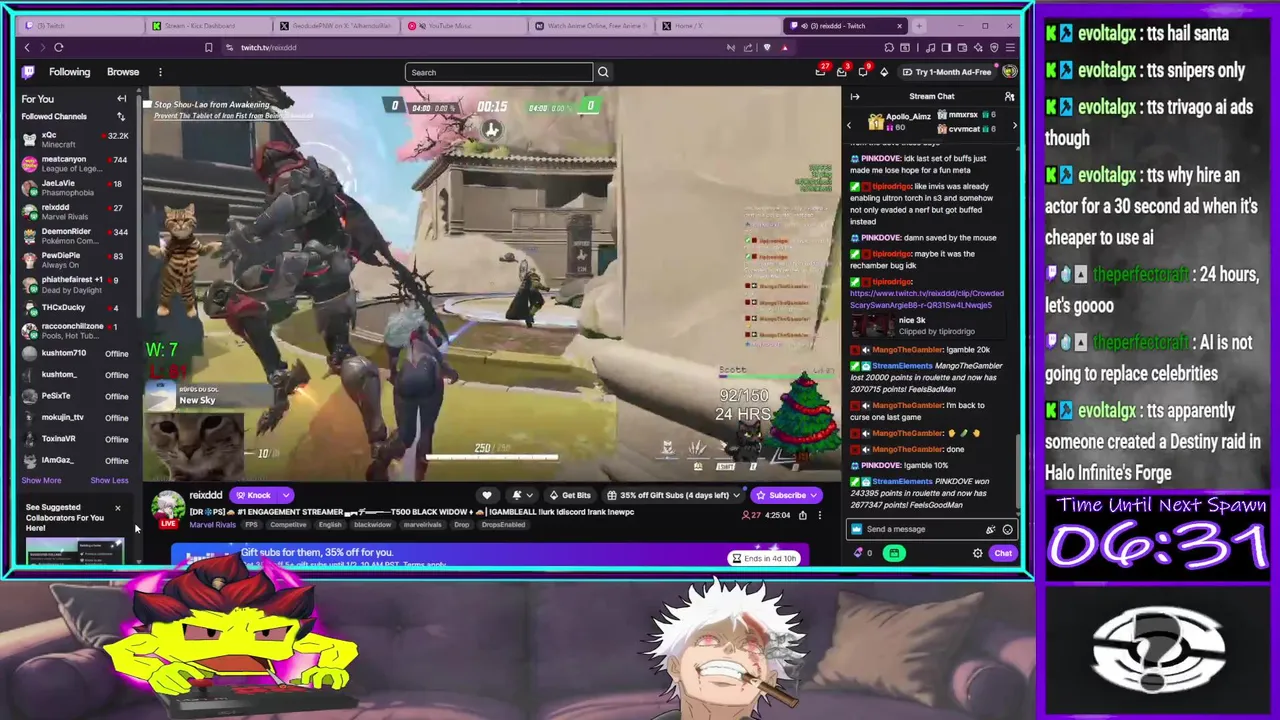The height and width of the screenshot is (720, 1280).
Task: Open reixddd streamer avatar
Action: pos(168,508)
